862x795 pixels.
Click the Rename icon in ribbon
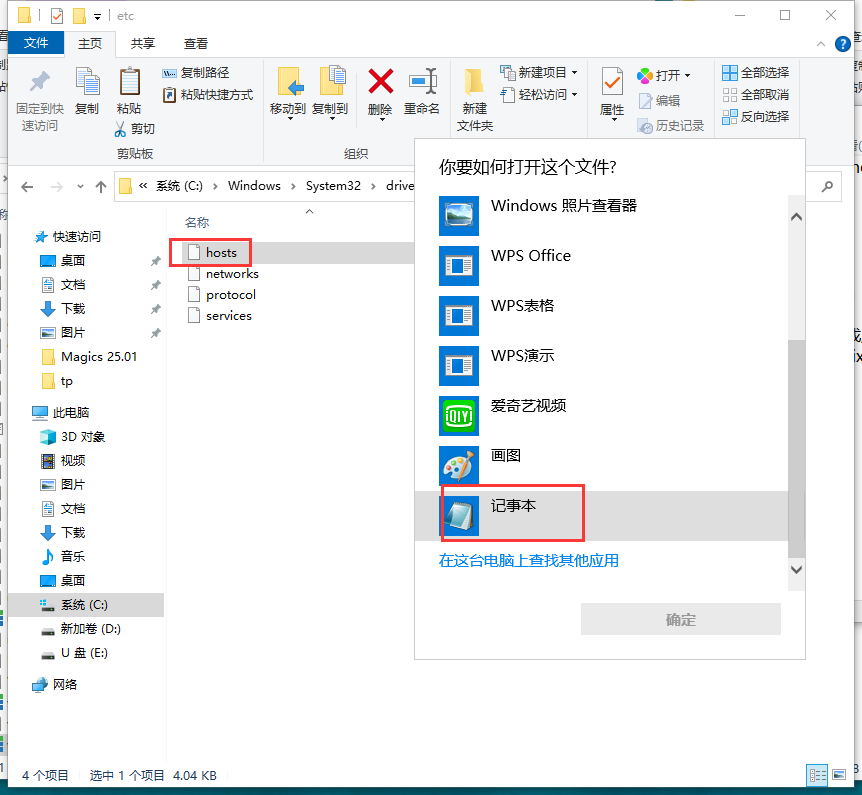[x=422, y=82]
